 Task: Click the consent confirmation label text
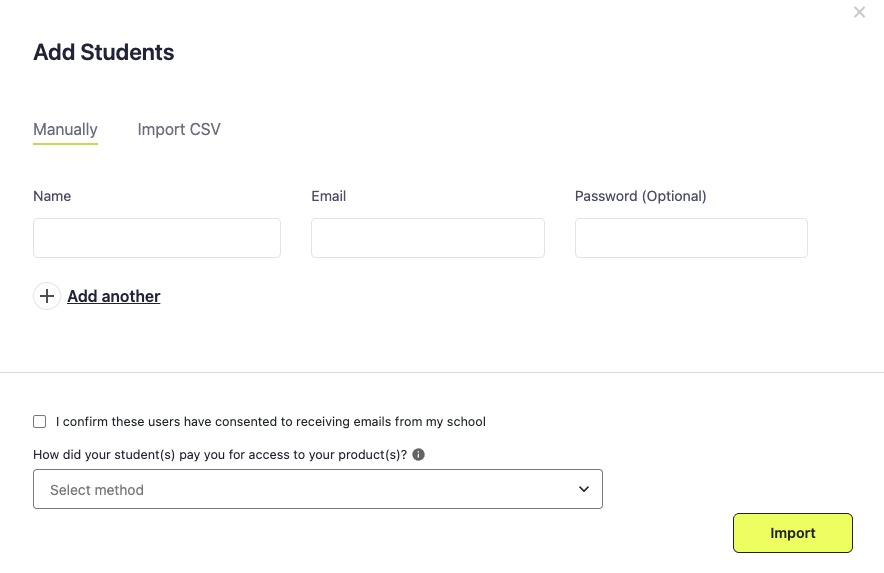pyautogui.click(x=271, y=422)
